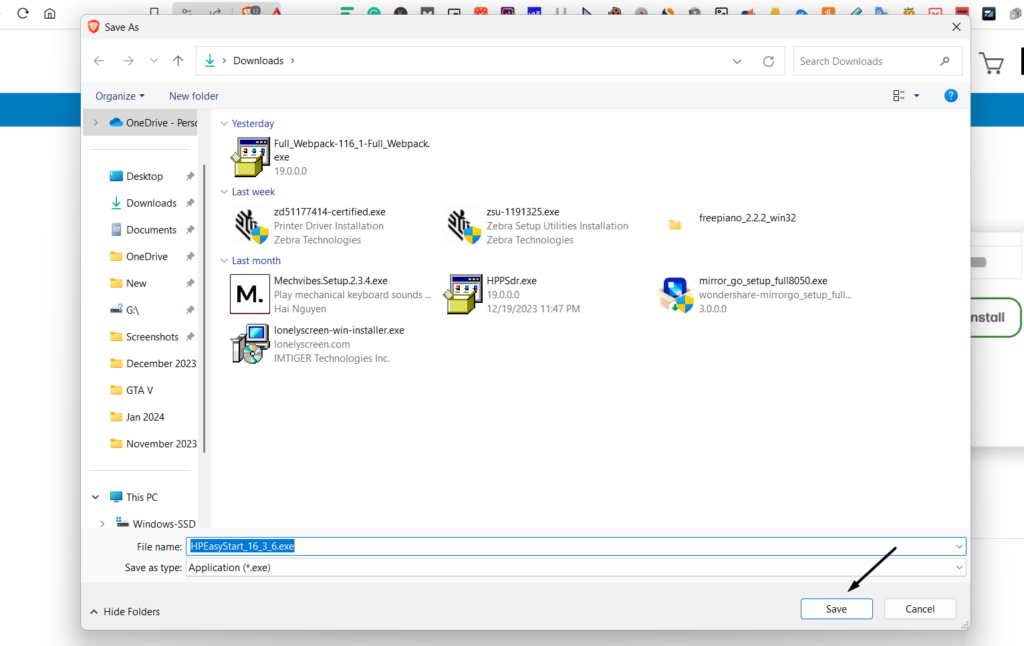Click the Refresh icon in the address bar

[x=768, y=61]
